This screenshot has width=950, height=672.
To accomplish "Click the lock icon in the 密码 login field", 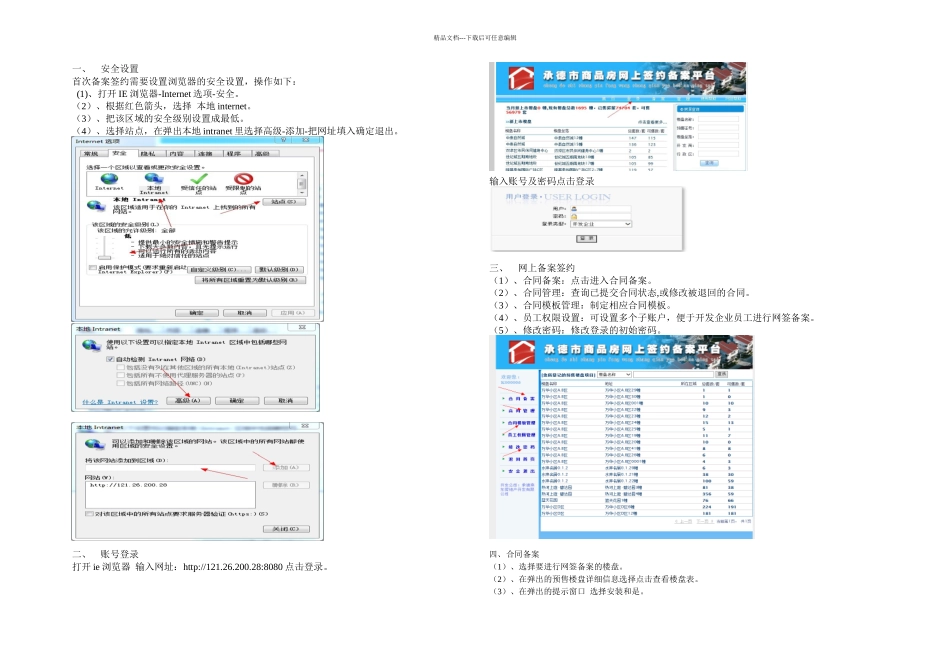I will [574, 216].
